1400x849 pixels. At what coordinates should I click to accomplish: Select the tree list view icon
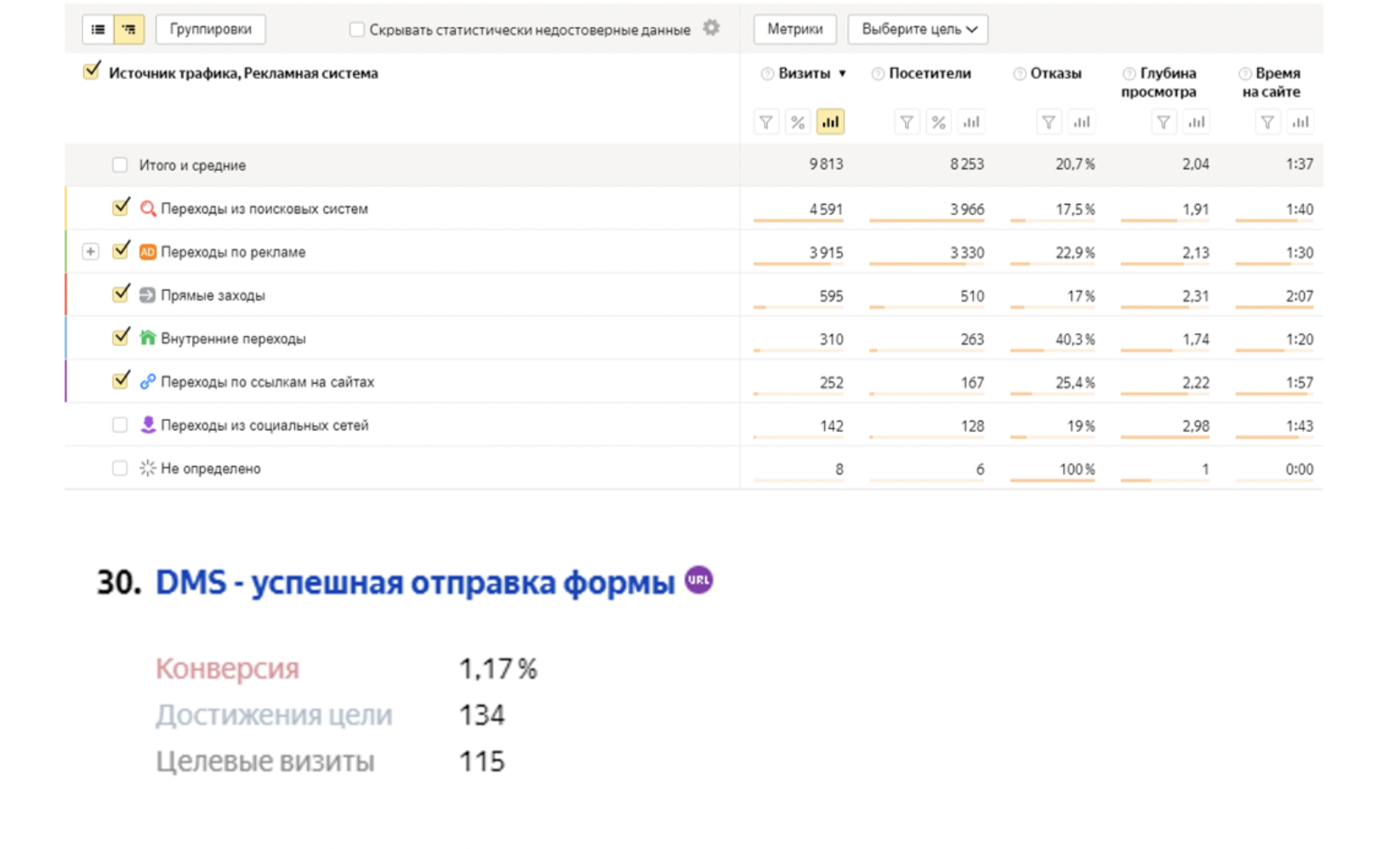click(x=128, y=30)
